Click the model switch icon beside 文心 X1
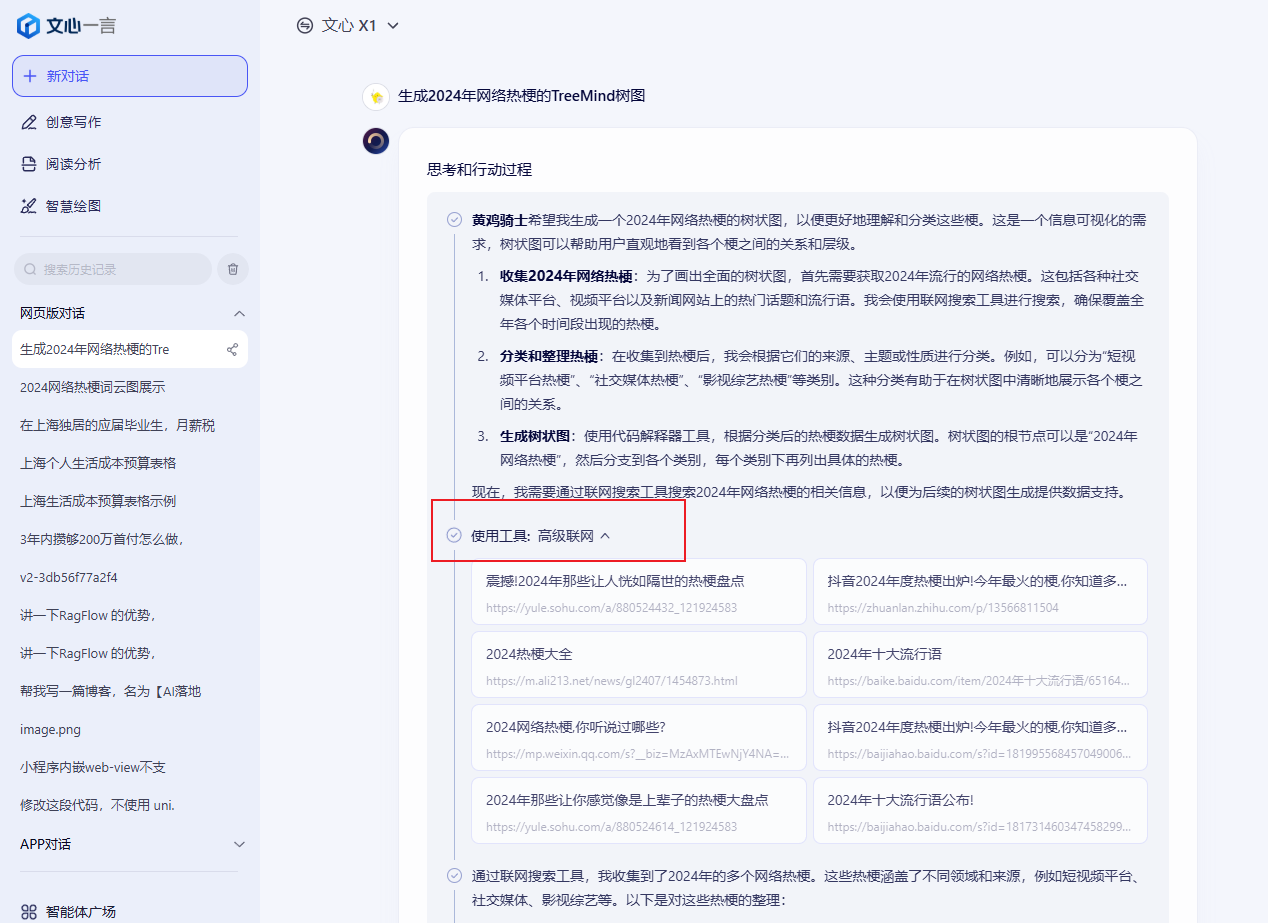This screenshot has height=923, width=1268. coord(305,25)
